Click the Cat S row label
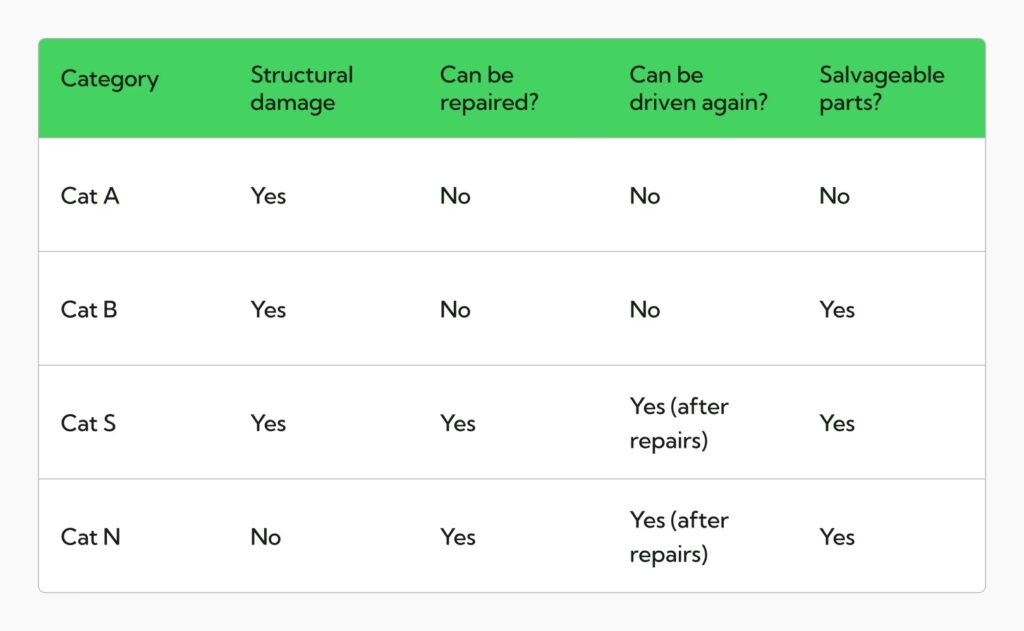Image resolution: width=1024 pixels, height=631 pixels. 88,423
